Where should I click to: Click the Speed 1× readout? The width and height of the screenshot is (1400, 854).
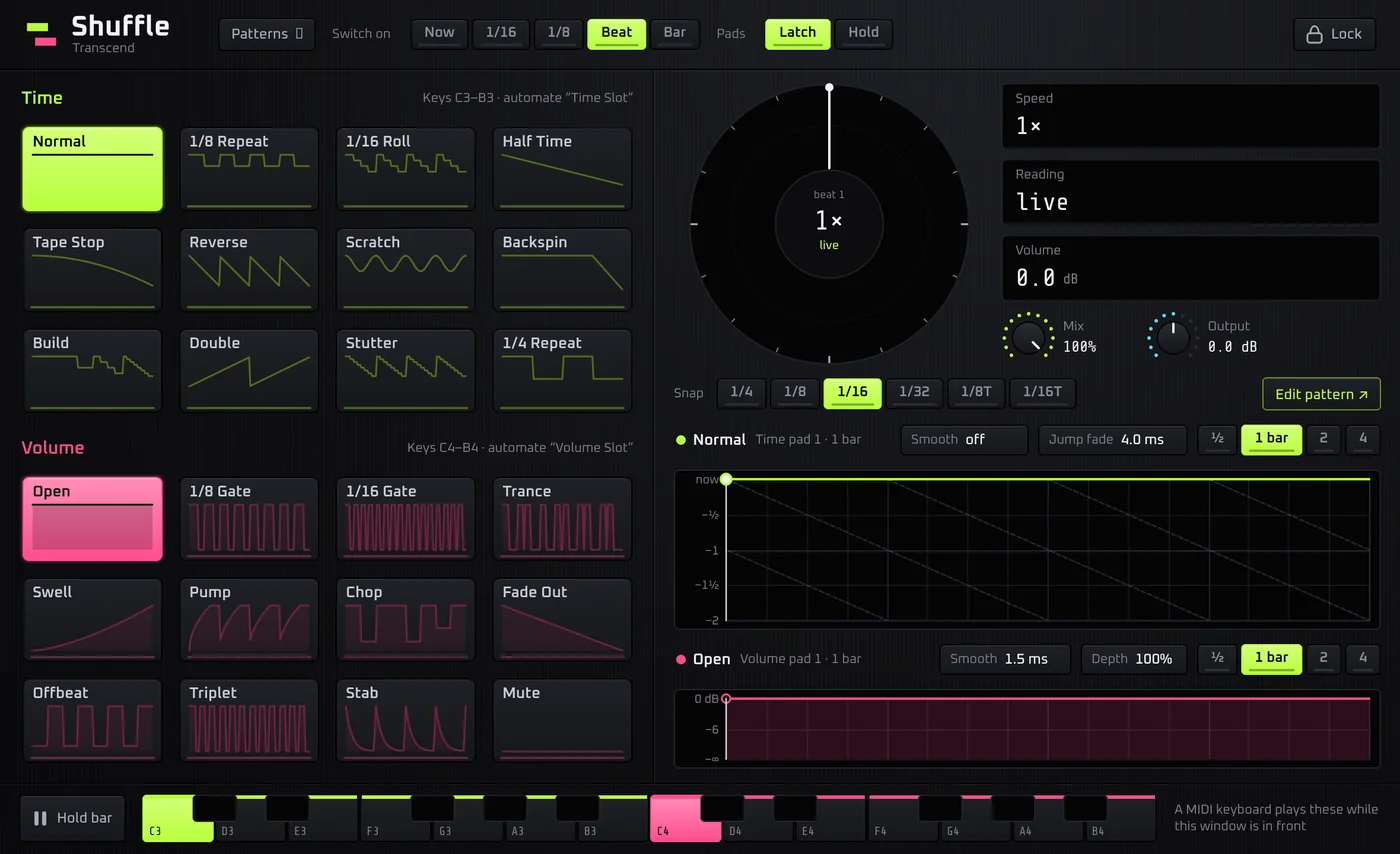pos(1191,116)
